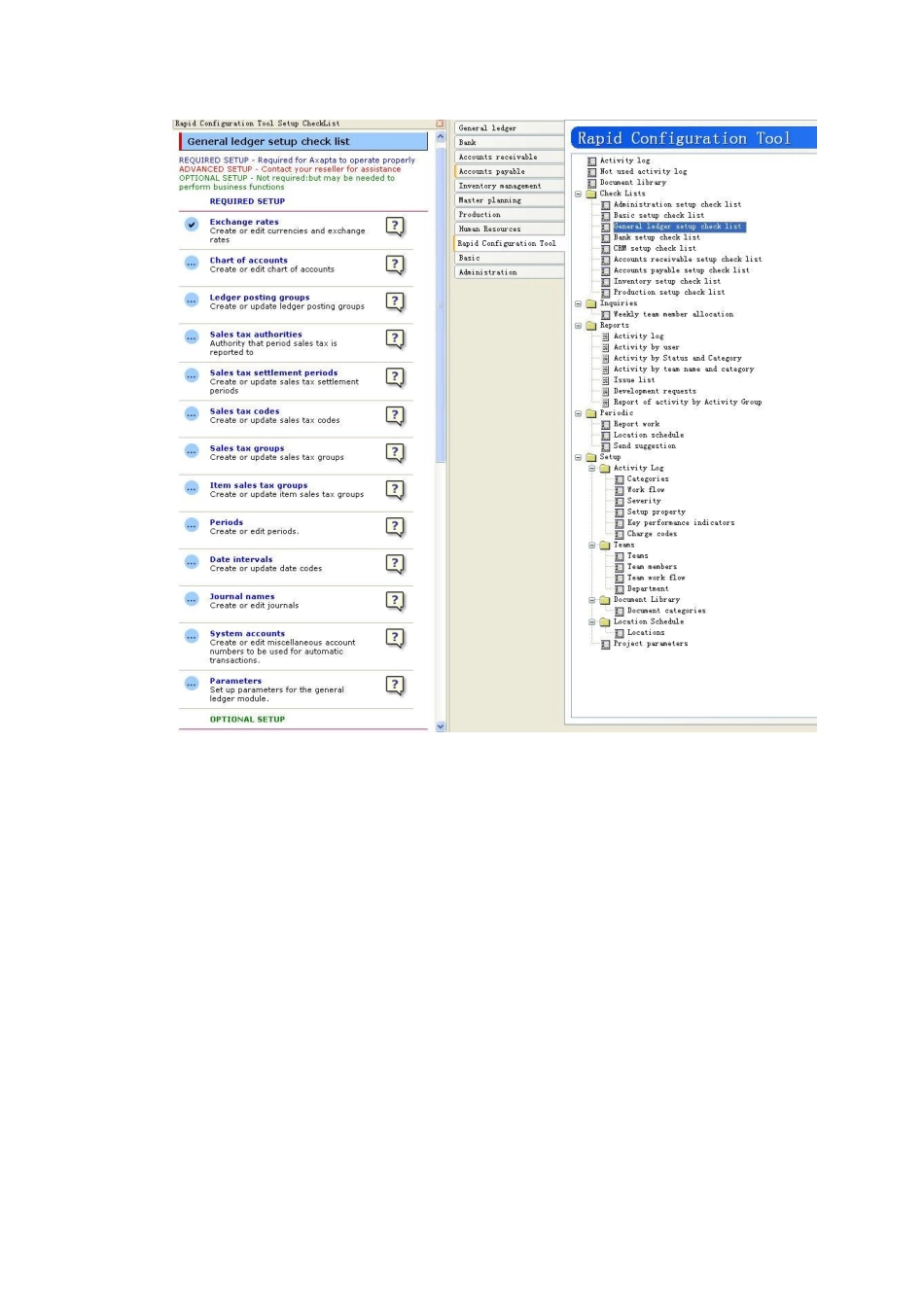The height and width of the screenshot is (1307, 924).
Task: Open the Accounts payable module
Action: (x=510, y=171)
